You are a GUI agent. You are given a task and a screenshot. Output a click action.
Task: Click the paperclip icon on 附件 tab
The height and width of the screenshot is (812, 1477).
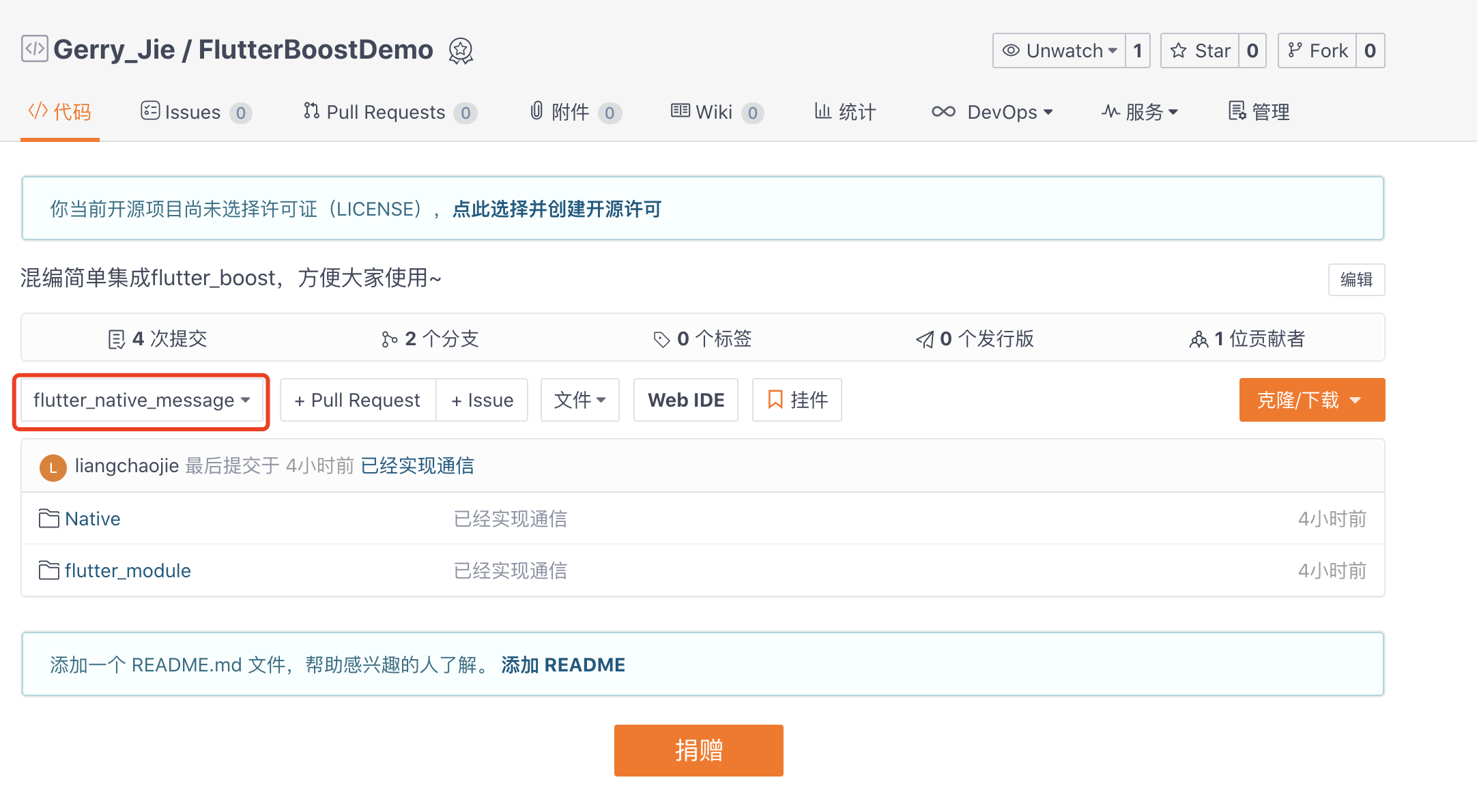coord(536,111)
